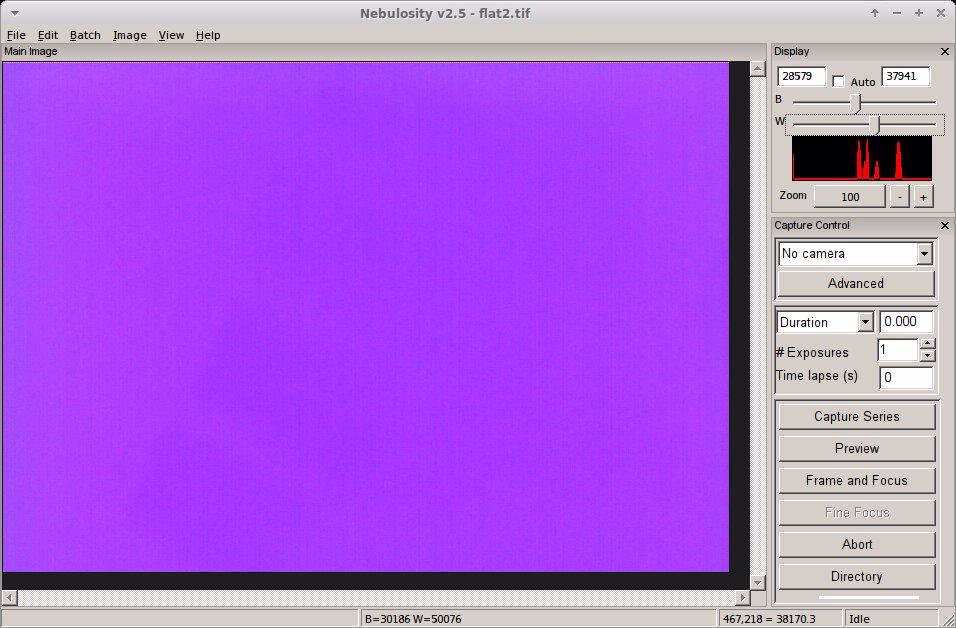Close the Capture Control panel

tap(945, 226)
